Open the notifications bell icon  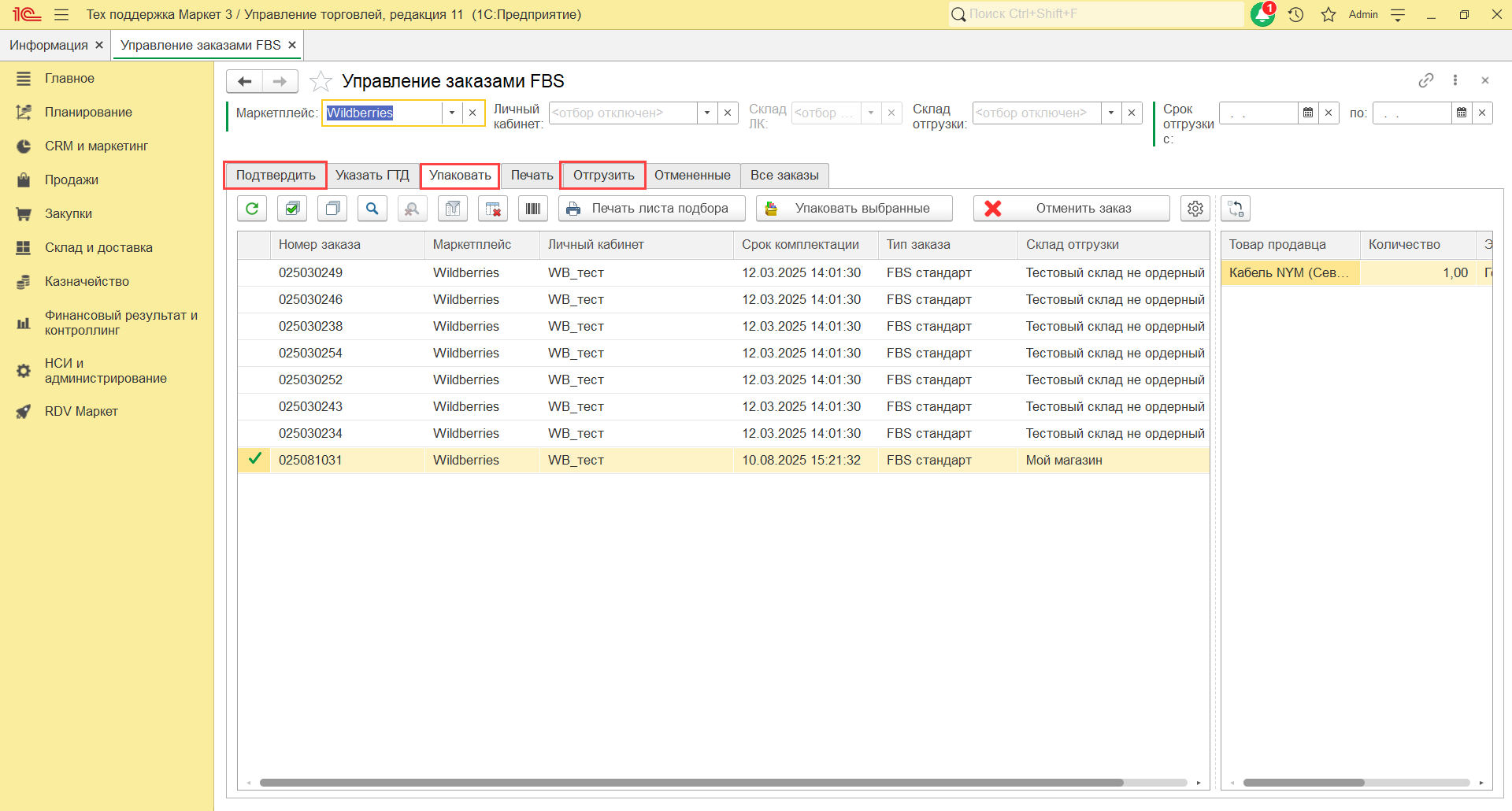click(x=1262, y=14)
